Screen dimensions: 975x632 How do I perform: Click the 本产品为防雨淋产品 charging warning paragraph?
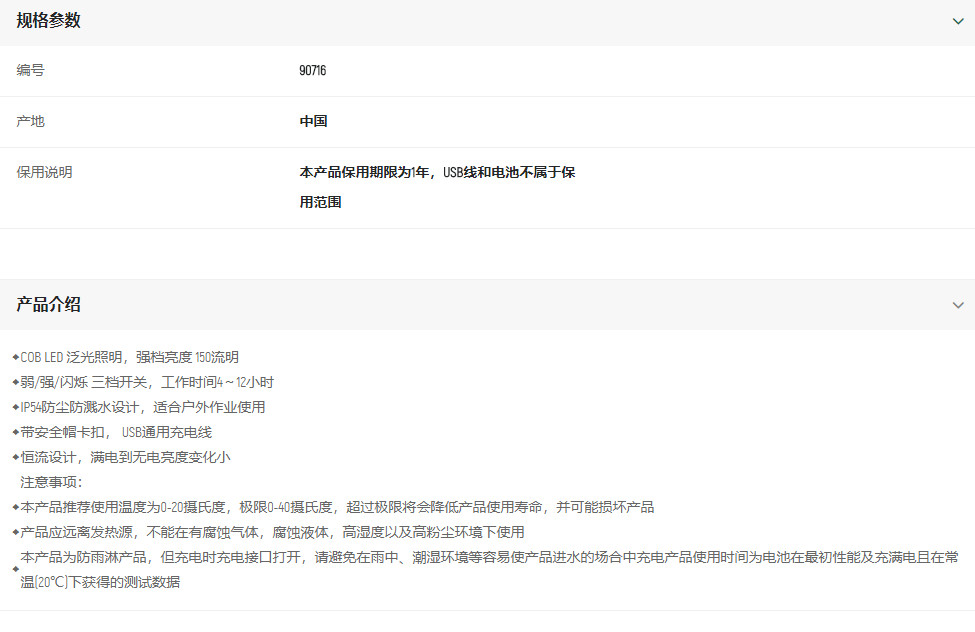point(488,569)
